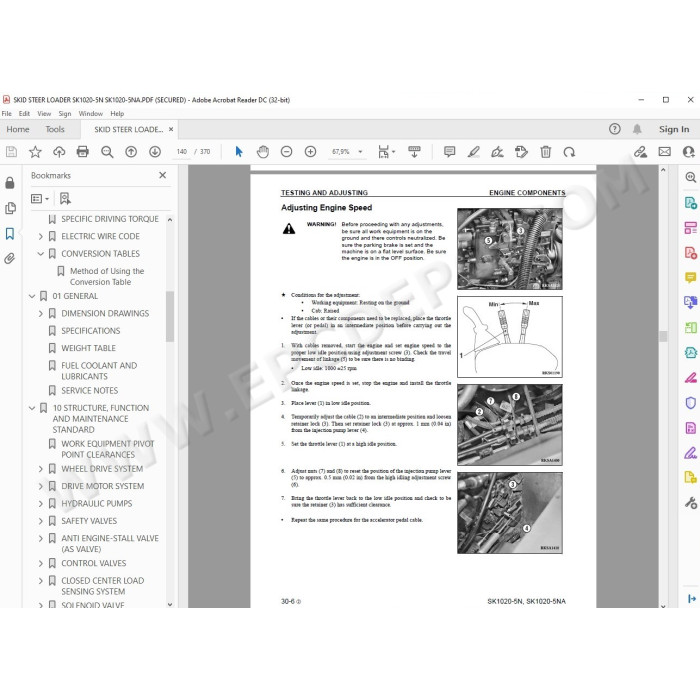Open the find text magnifier icon
Image resolution: width=700 pixels, height=700 pixels.
point(107,152)
